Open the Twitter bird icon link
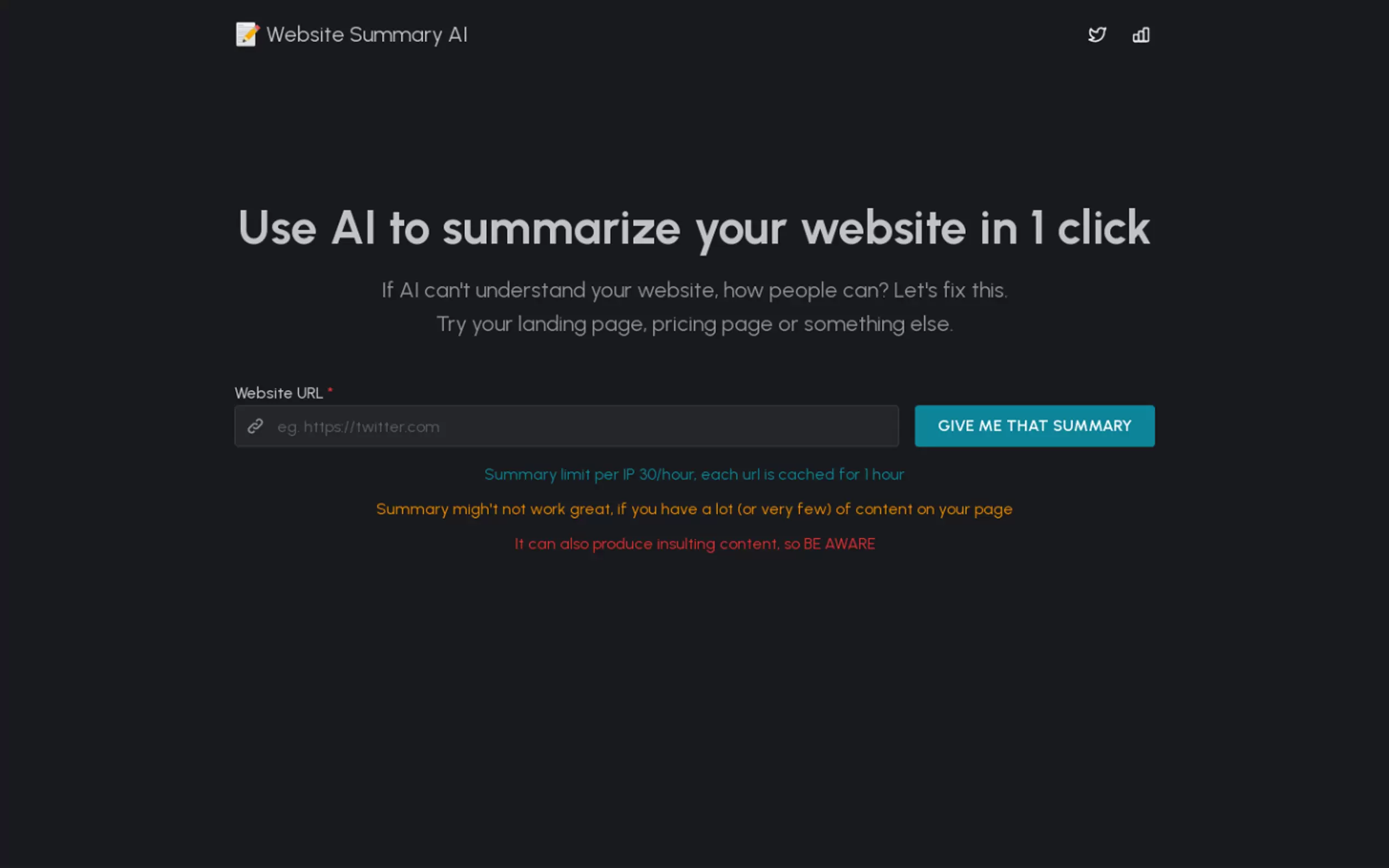Screen dimensions: 1389x868 1097,34
